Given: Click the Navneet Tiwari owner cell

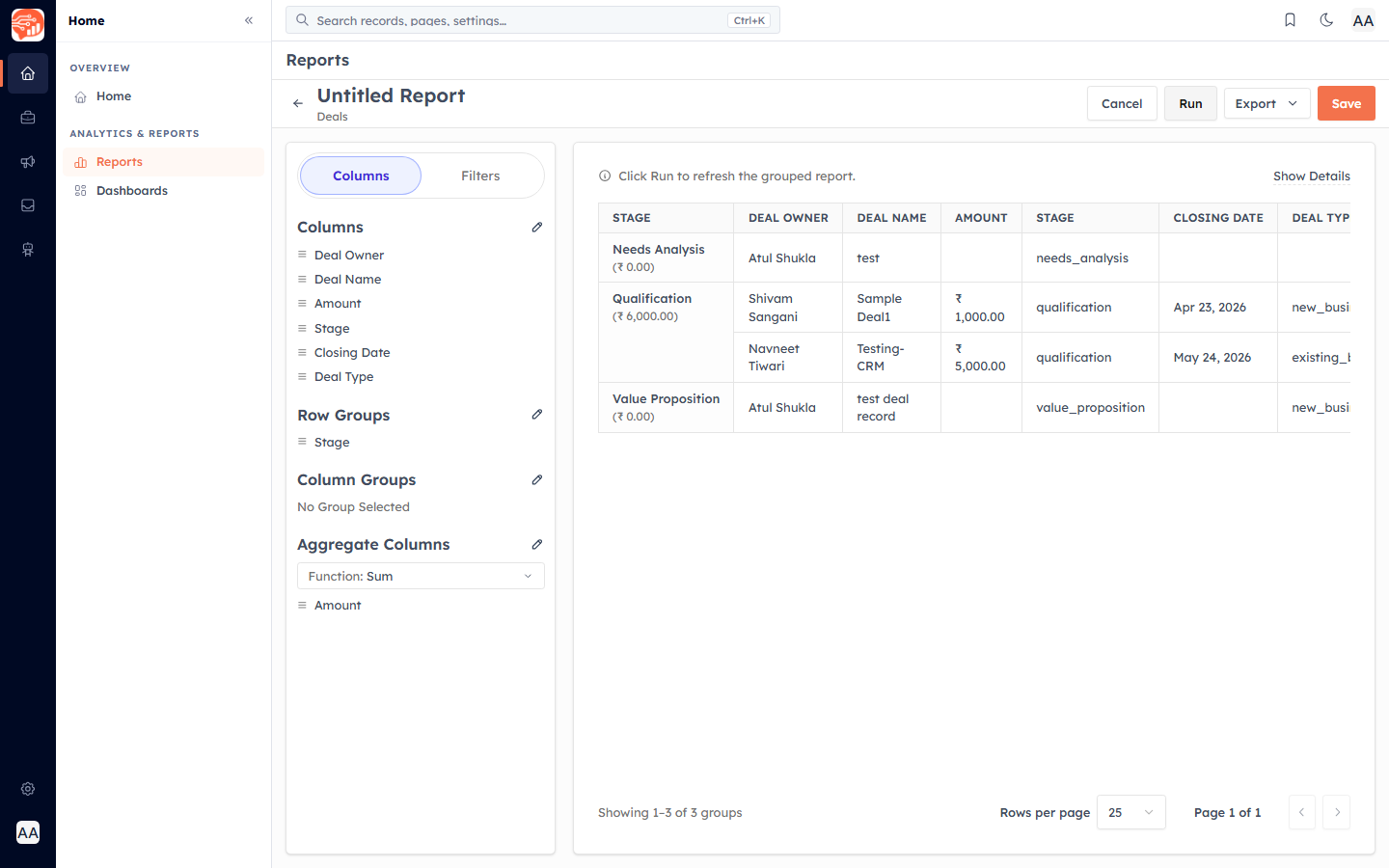Looking at the screenshot, I should coord(788,358).
